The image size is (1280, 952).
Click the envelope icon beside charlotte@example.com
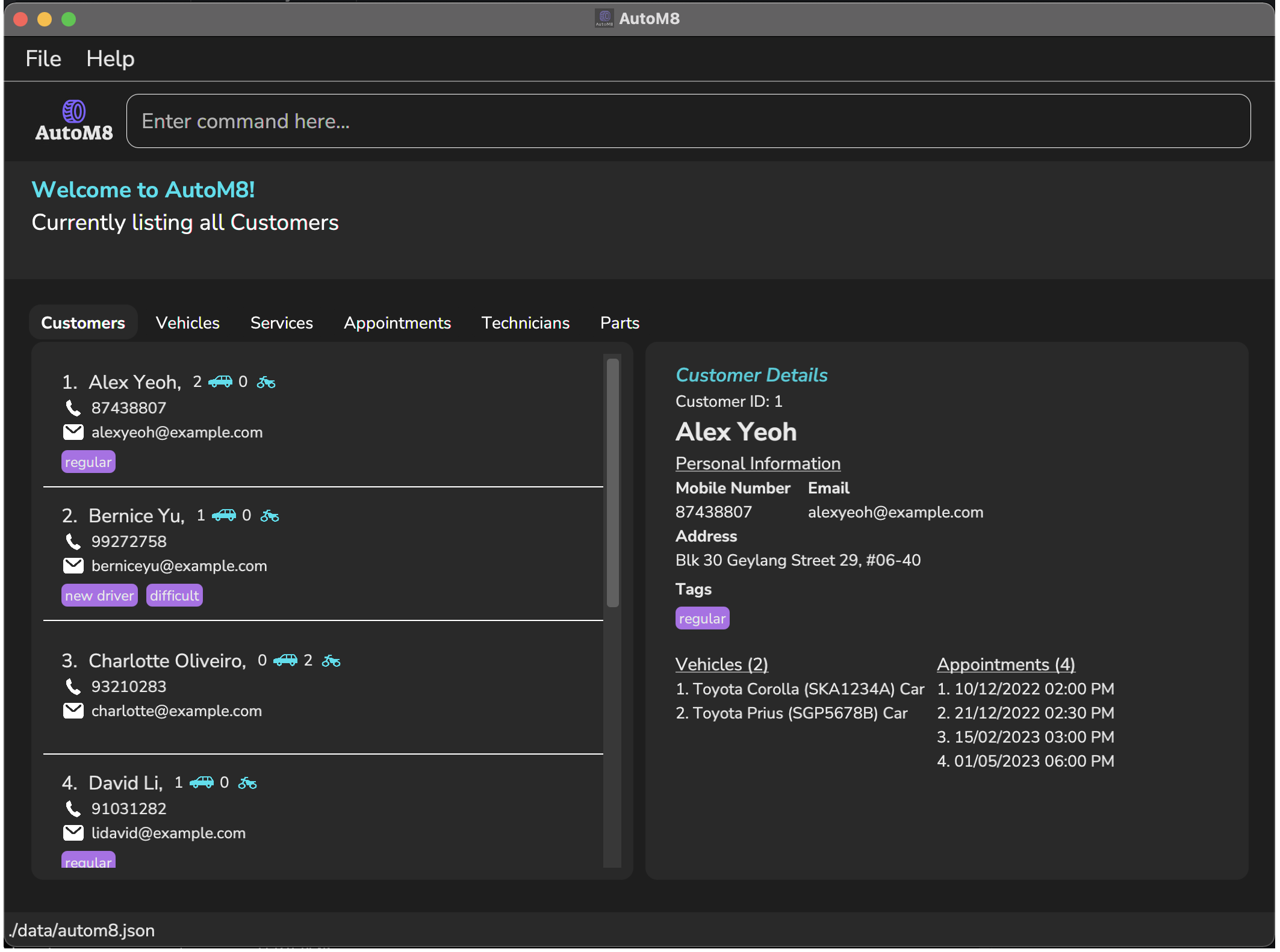click(73, 711)
